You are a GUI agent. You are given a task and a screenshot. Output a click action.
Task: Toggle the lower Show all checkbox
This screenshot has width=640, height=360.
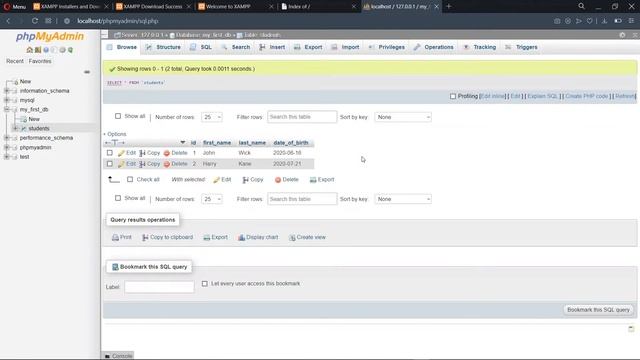[118, 198]
